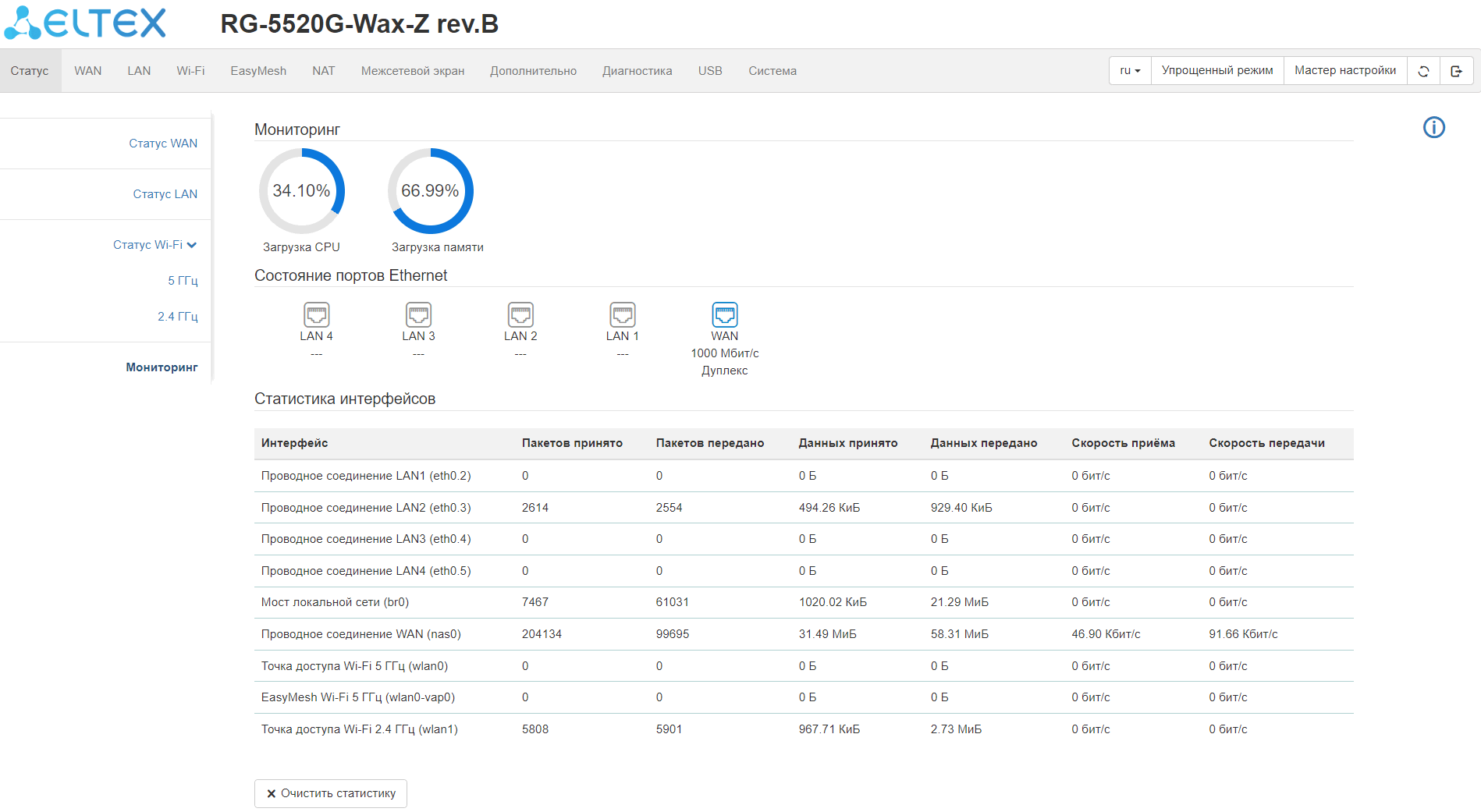Select Мониторинг in the sidebar

click(162, 367)
